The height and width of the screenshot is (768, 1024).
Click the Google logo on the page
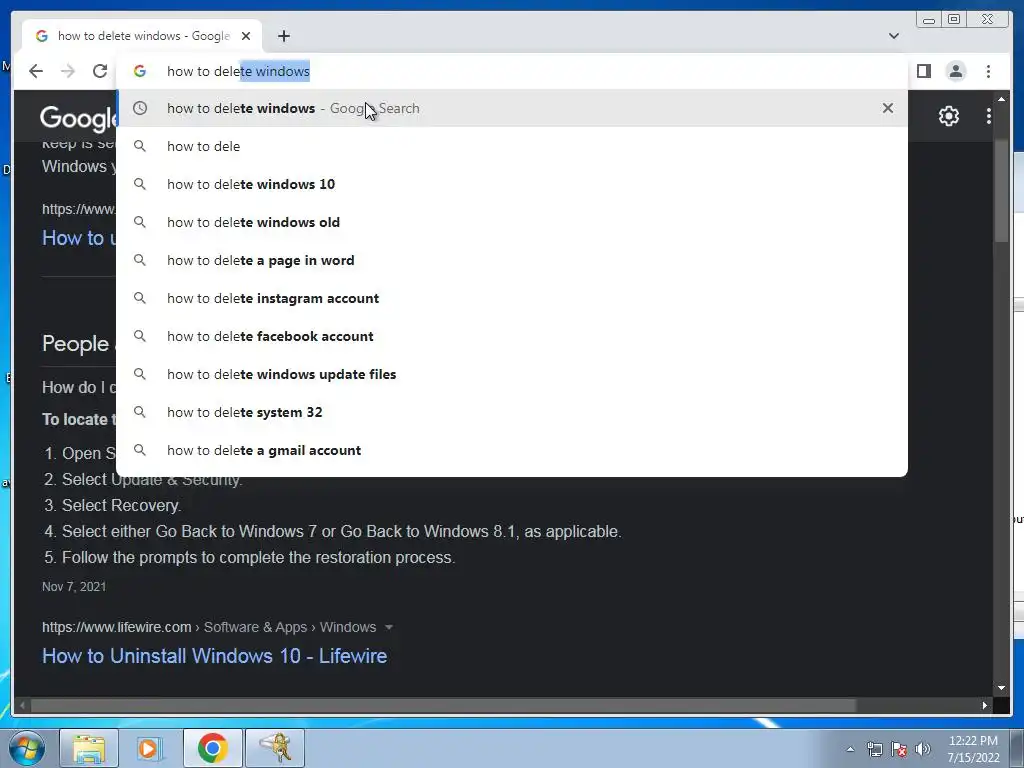[x=78, y=118]
